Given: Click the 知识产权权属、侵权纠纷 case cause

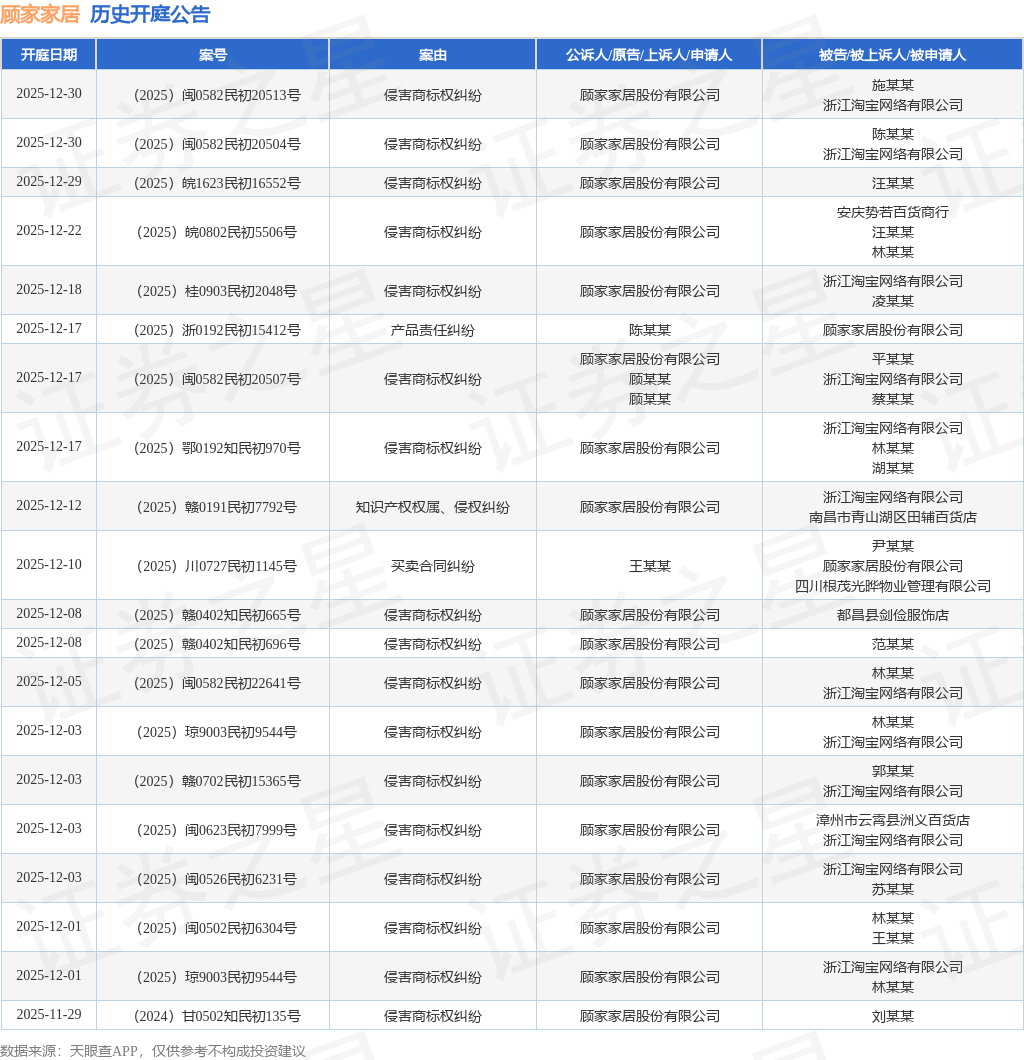Looking at the screenshot, I should pos(433,507).
